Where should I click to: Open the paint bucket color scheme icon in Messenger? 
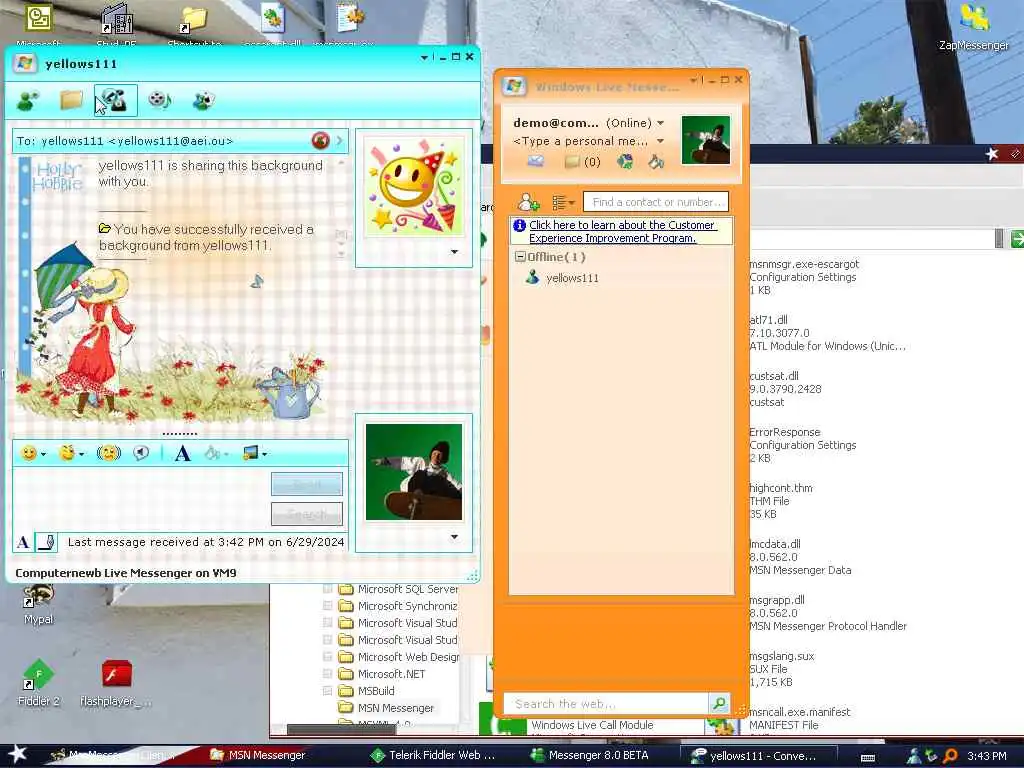coord(656,161)
